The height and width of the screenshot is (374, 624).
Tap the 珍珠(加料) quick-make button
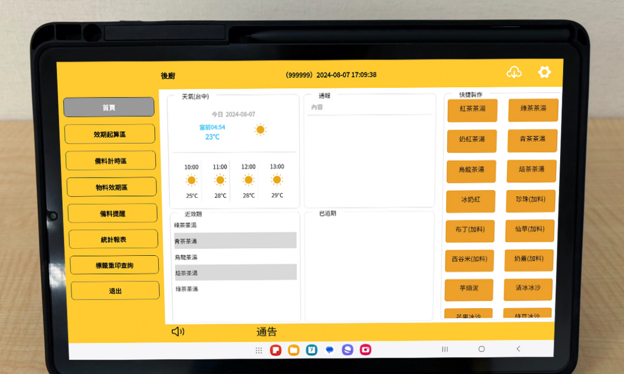530,201
